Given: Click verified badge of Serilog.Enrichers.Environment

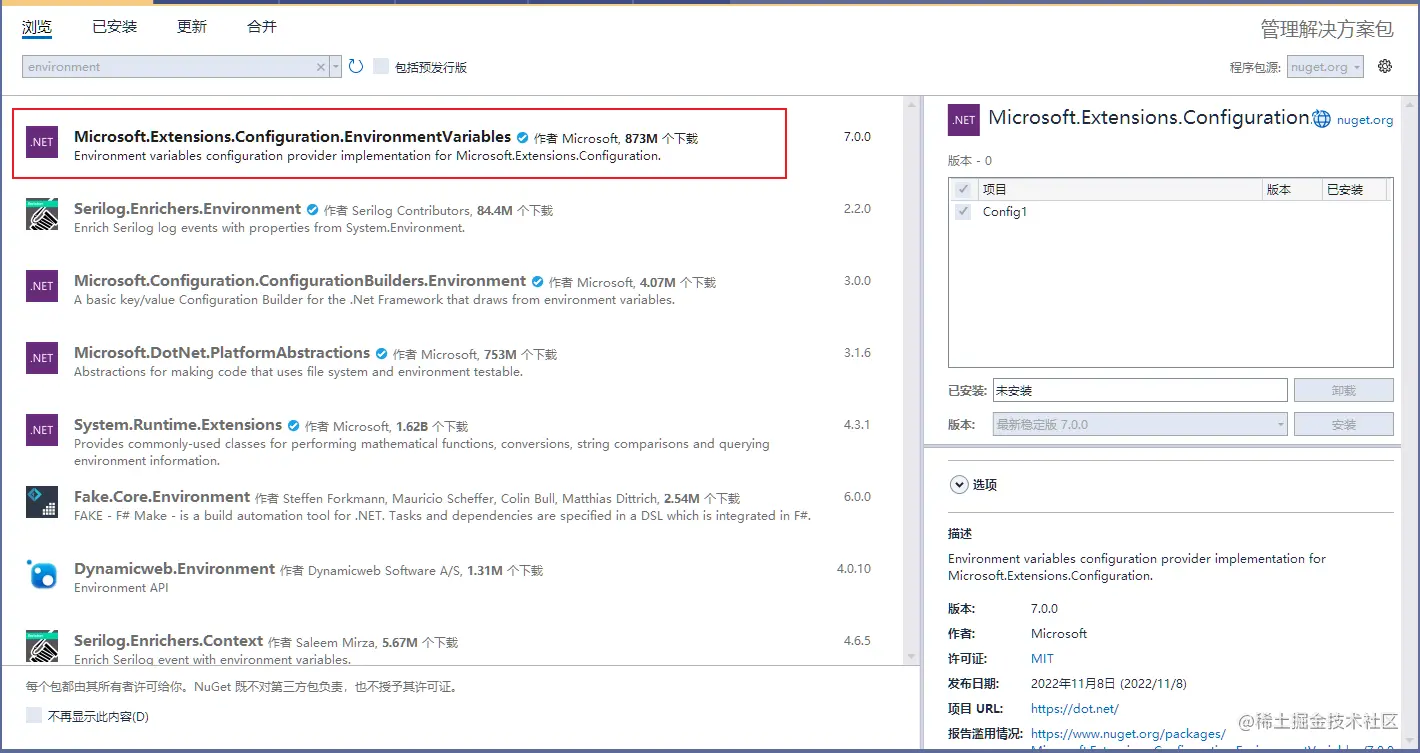Looking at the screenshot, I should tap(312, 209).
